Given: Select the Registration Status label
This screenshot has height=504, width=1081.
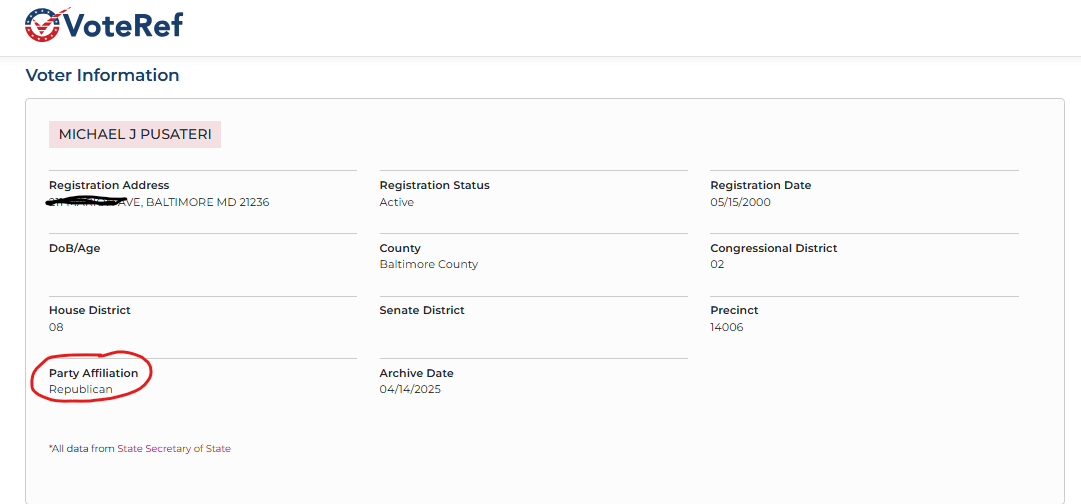Looking at the screenshot, I should 434,185.
